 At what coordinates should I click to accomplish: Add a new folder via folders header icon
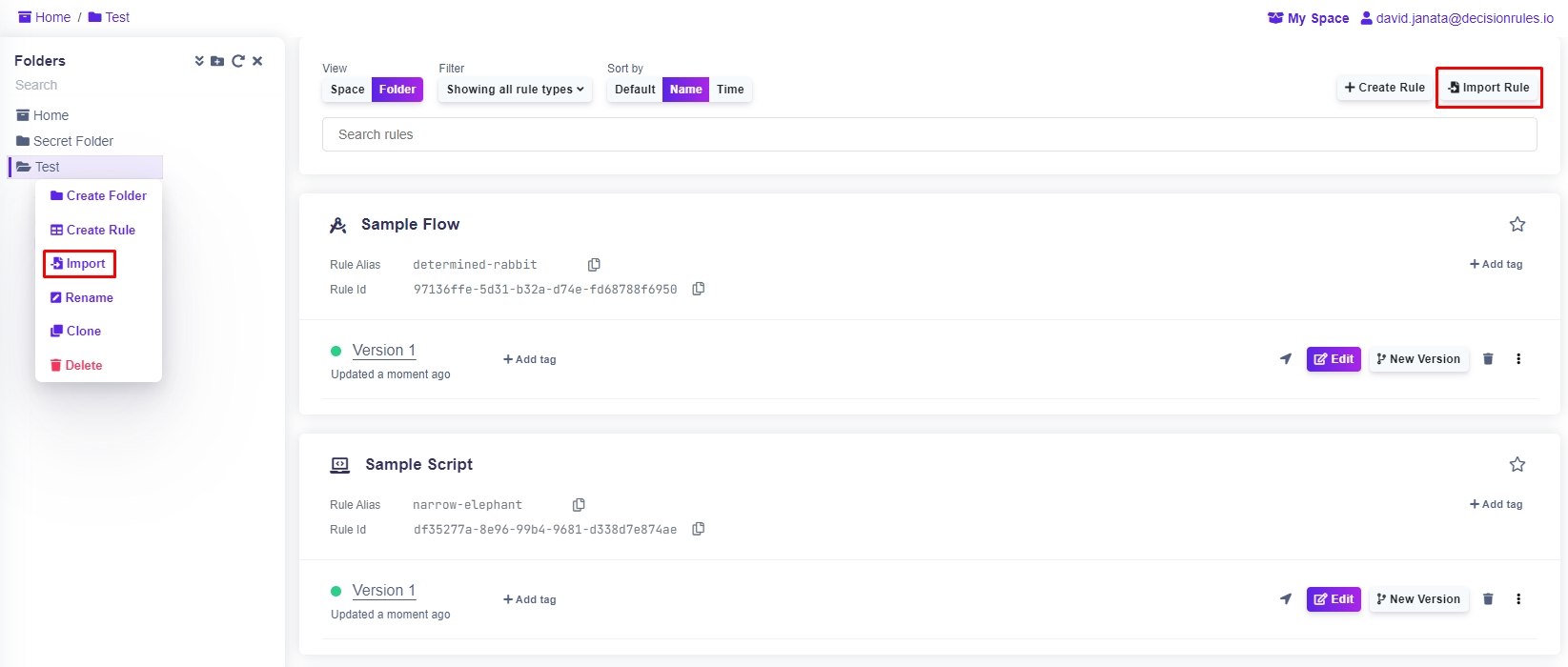point(217,61)
